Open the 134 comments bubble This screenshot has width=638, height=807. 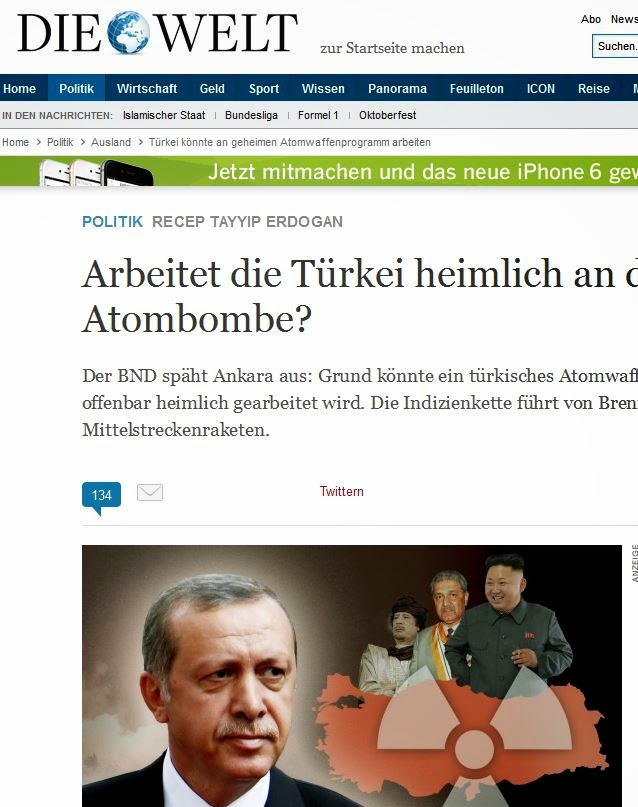(101, 498)
